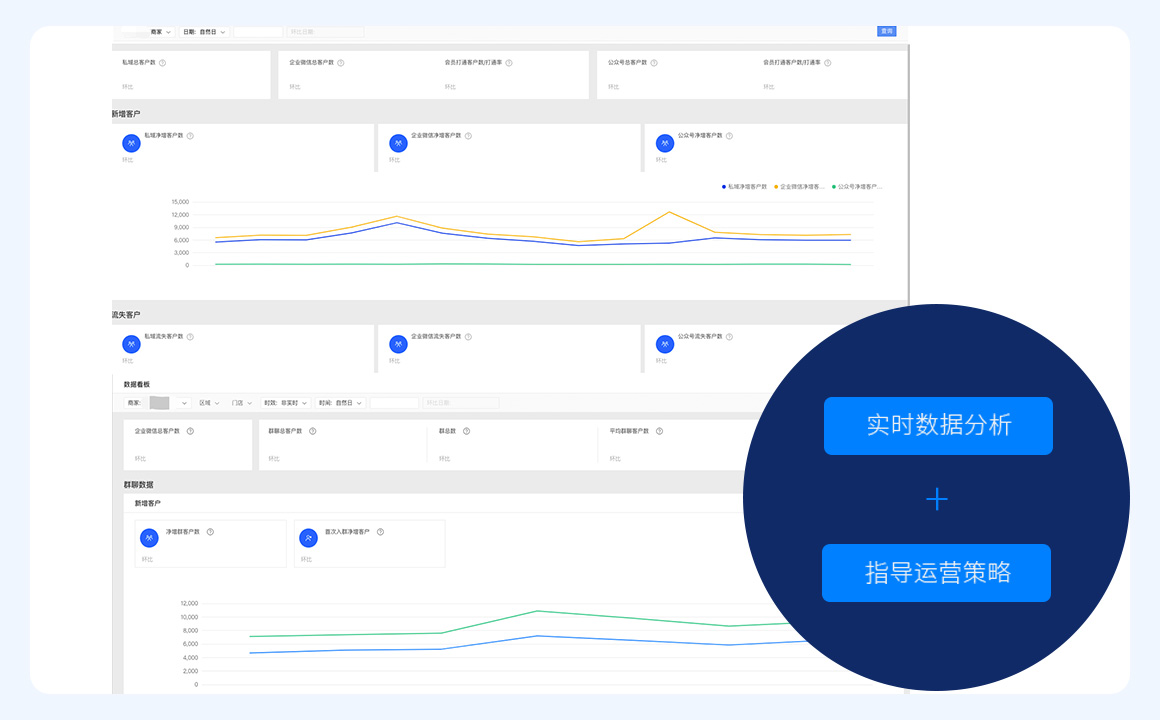Toggle the yellow 企业微信净增 legend item
Screen dimensions: 1160x720
(x=800, y=187)
